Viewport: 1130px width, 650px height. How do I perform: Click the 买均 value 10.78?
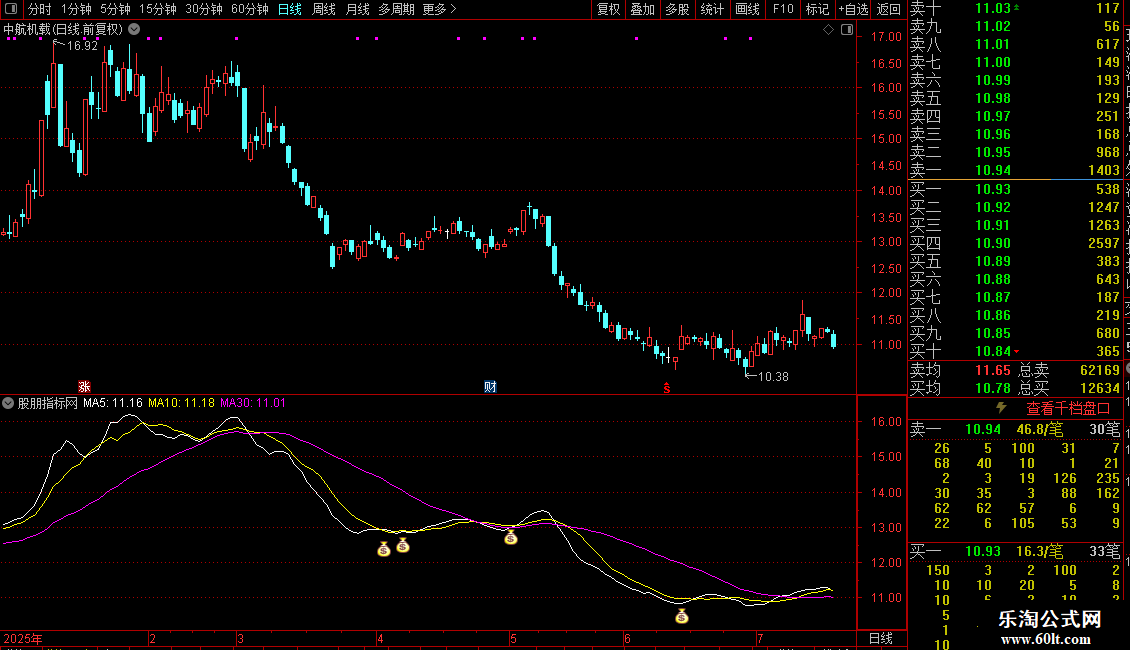(993, 388)
